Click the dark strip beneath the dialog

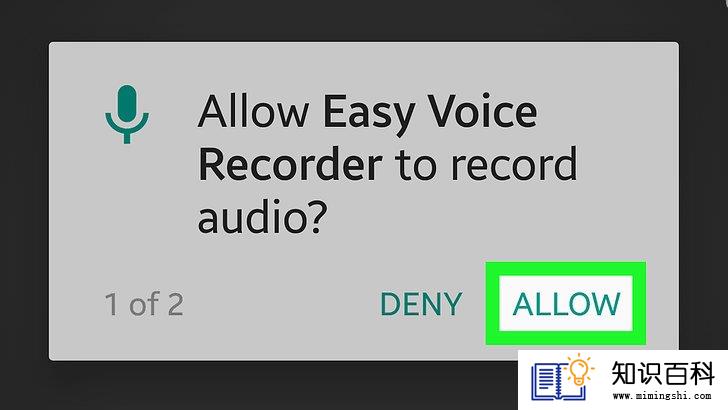[260, 385]
